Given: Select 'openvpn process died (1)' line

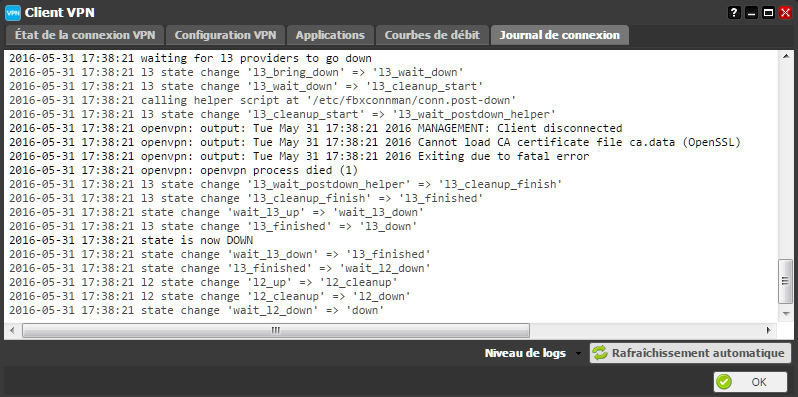Looking at the screenshot, I should pos(184,170).
